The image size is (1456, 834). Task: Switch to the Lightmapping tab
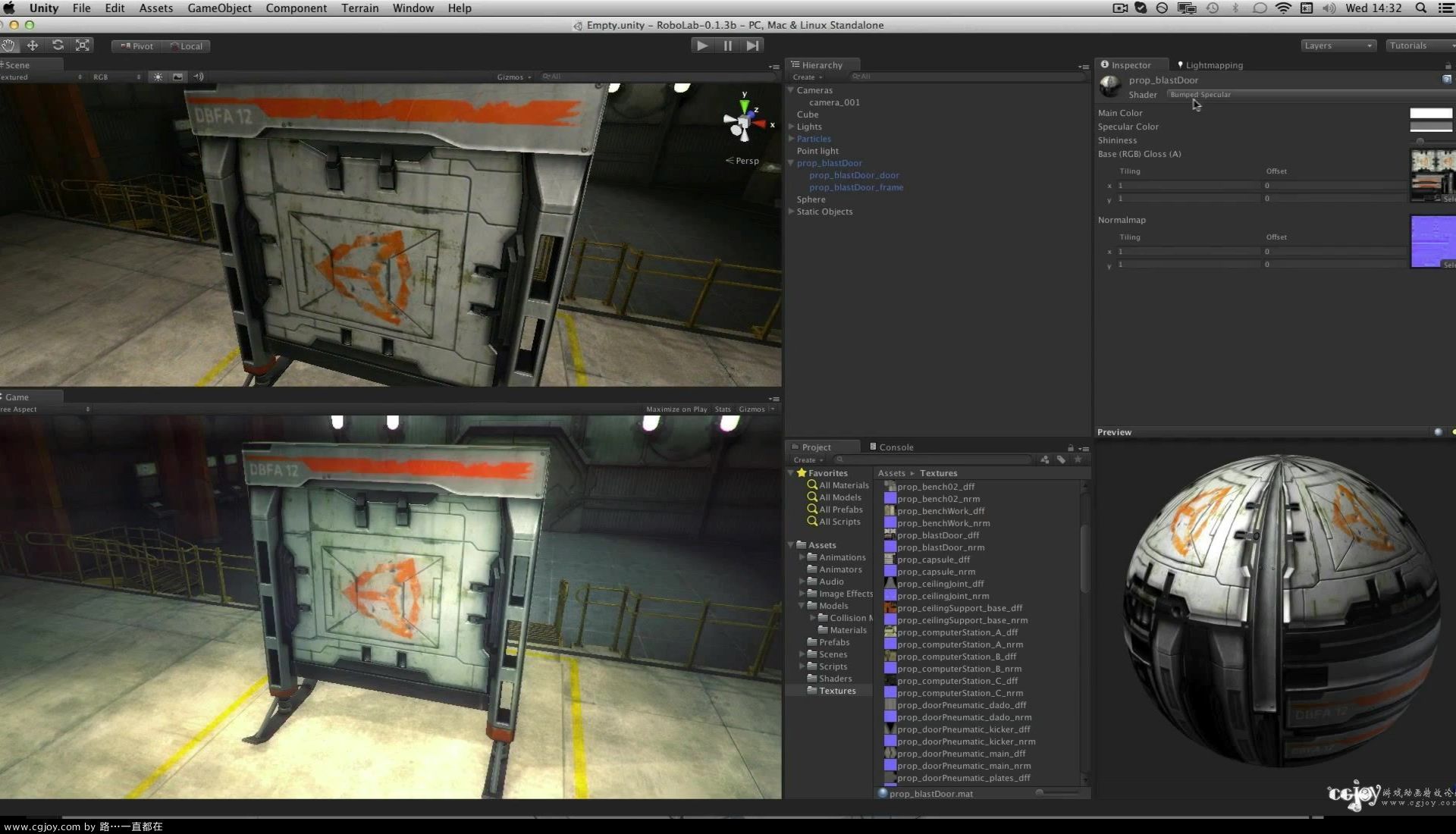tap(1210, 65)
